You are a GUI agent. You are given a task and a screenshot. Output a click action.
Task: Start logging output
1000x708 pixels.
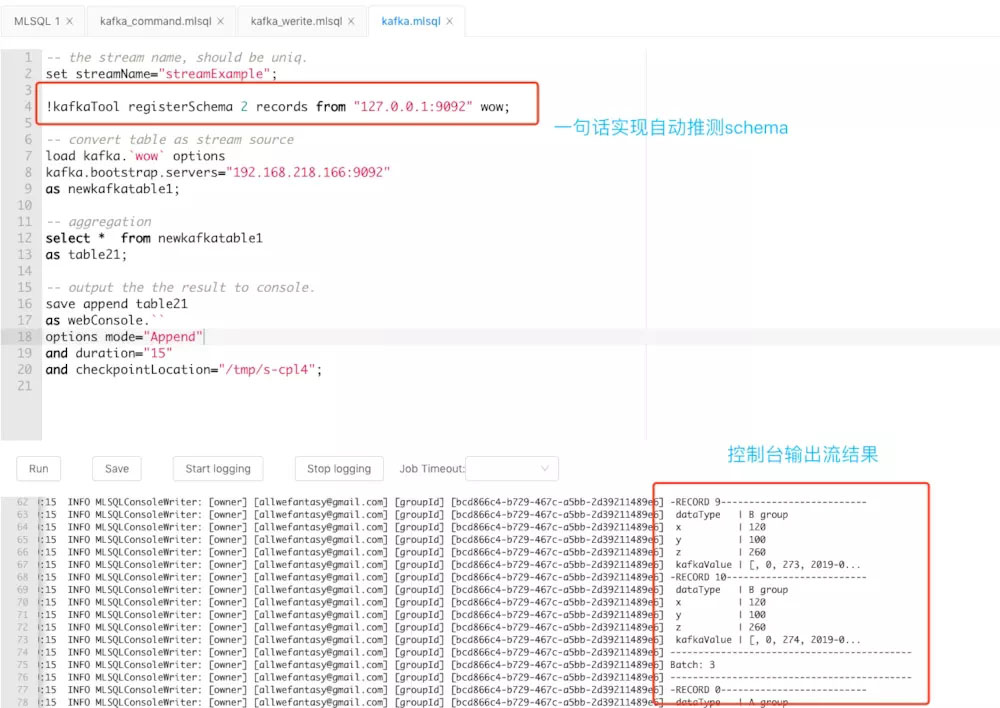[x=218, y=468]
